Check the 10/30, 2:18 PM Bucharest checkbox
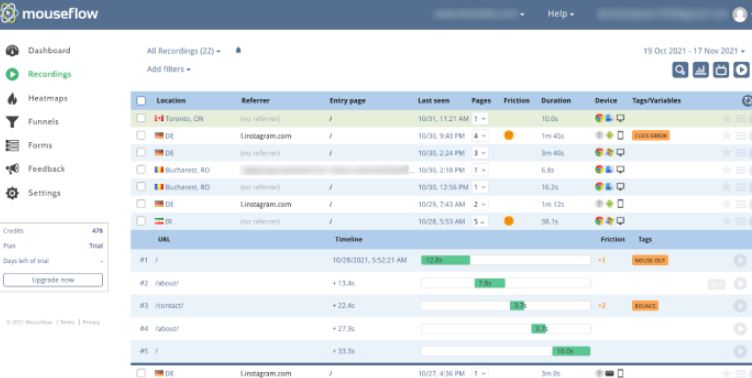Screen dimensions: 752x378 (x=141, y=170)
